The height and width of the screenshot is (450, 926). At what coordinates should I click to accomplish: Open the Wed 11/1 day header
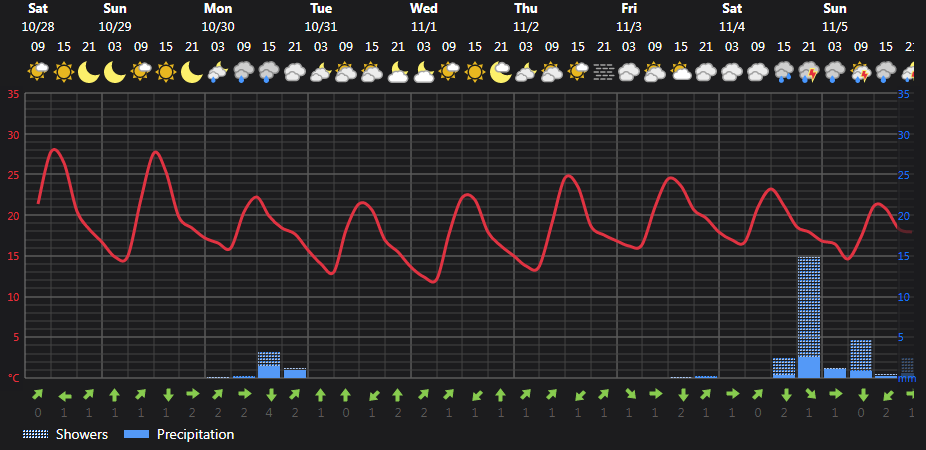(424, 18)
